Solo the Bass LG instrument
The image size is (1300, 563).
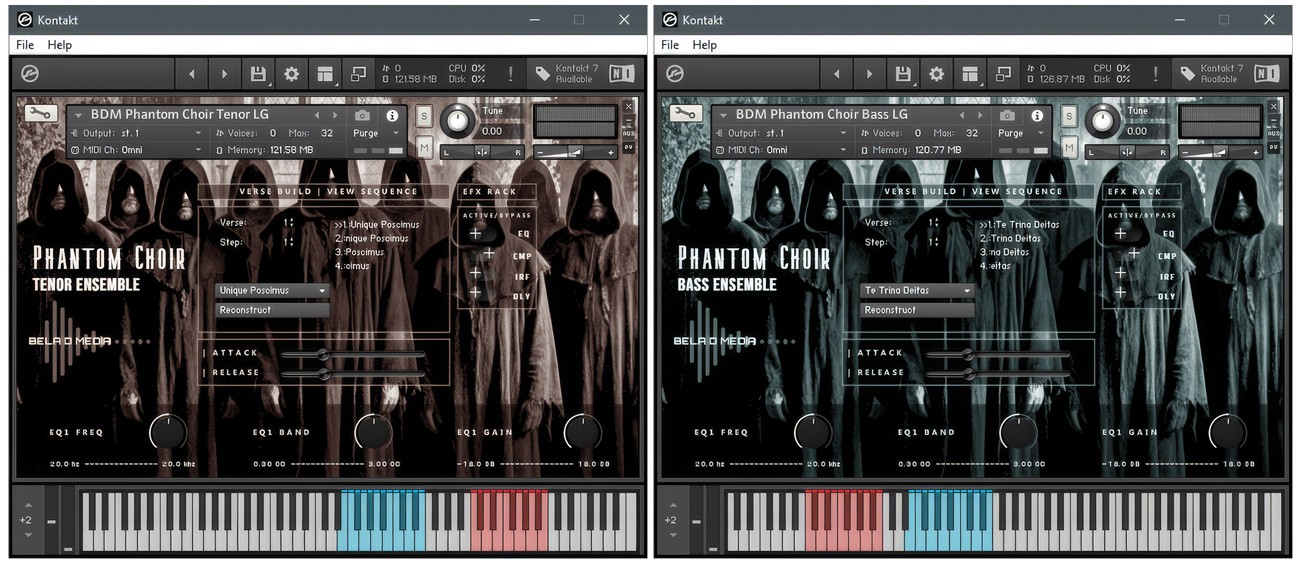pos(1069,116)
